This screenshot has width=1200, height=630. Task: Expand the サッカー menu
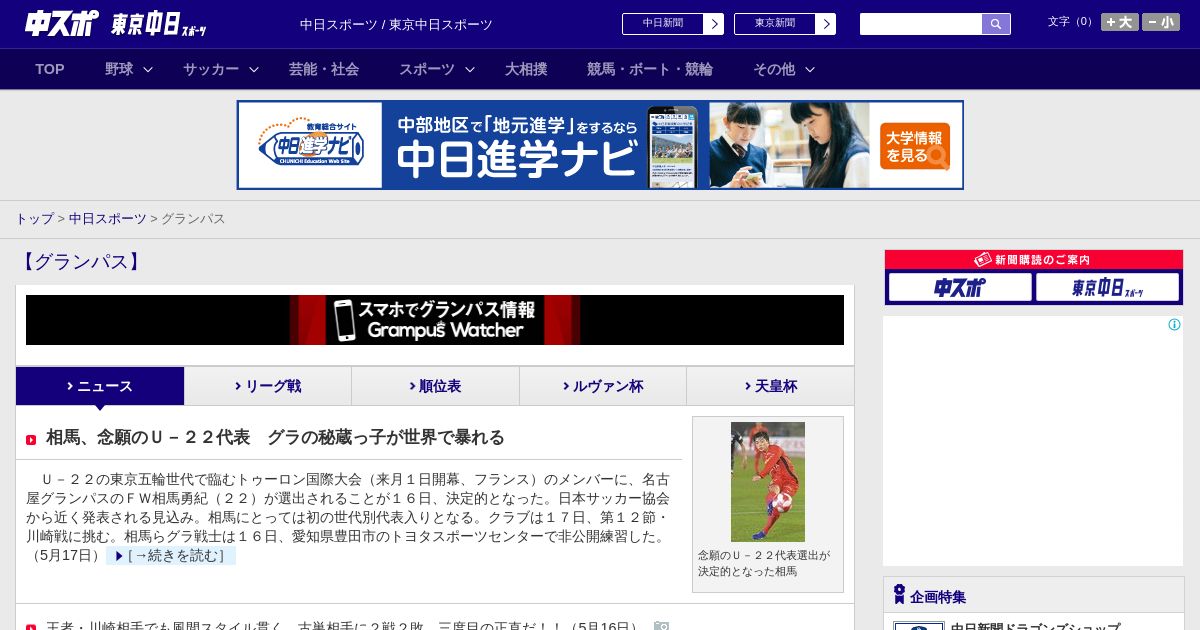tap(221, 69)
